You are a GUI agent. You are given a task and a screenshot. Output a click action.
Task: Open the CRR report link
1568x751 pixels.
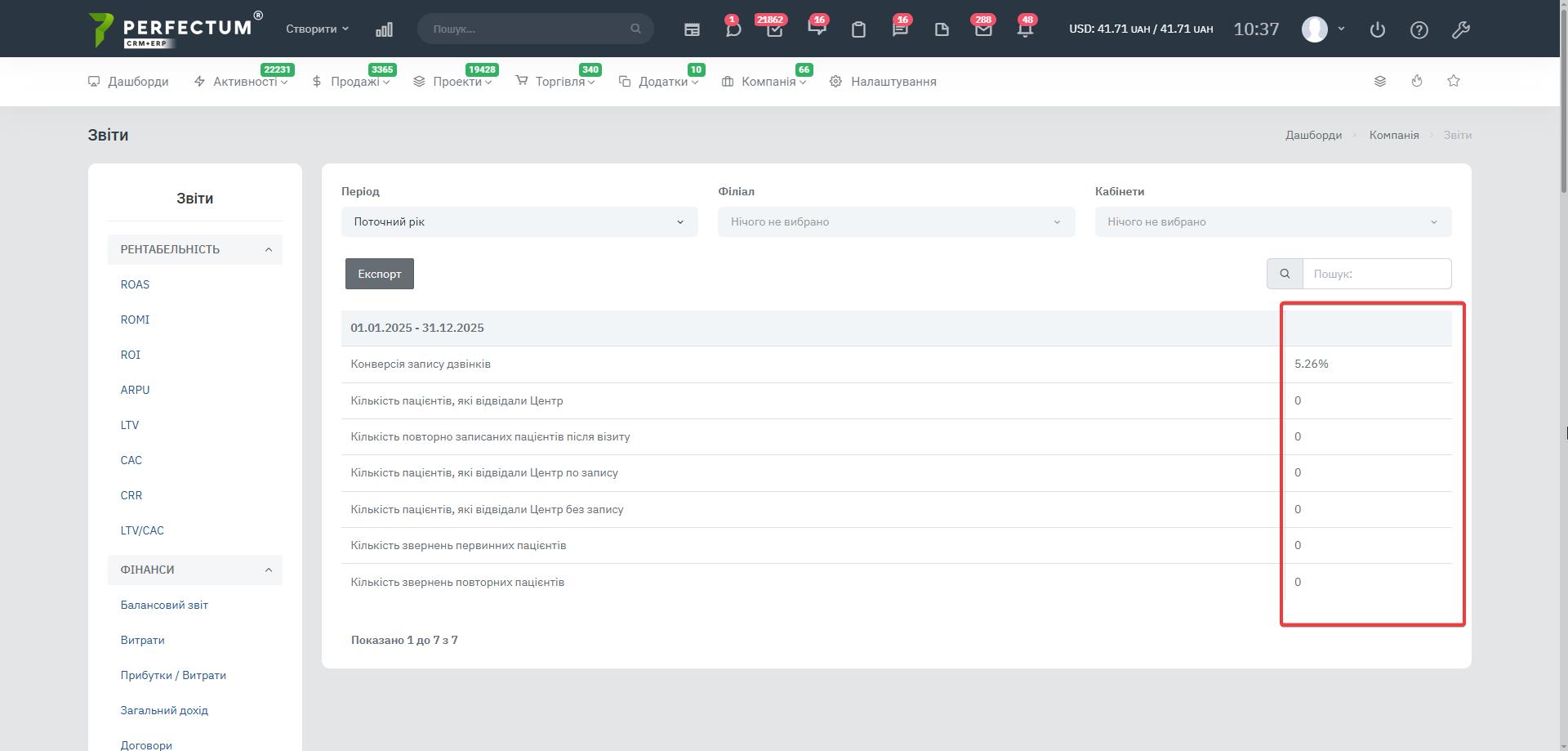click(131, 495)
